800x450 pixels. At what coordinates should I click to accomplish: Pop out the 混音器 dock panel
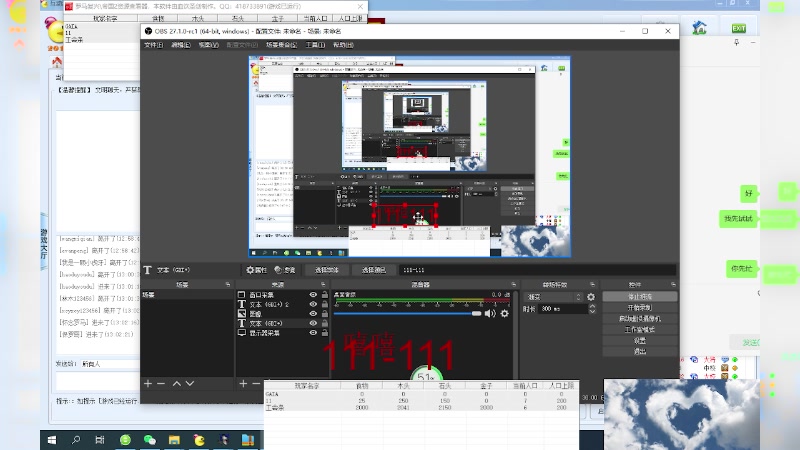[x=513, y=285]
